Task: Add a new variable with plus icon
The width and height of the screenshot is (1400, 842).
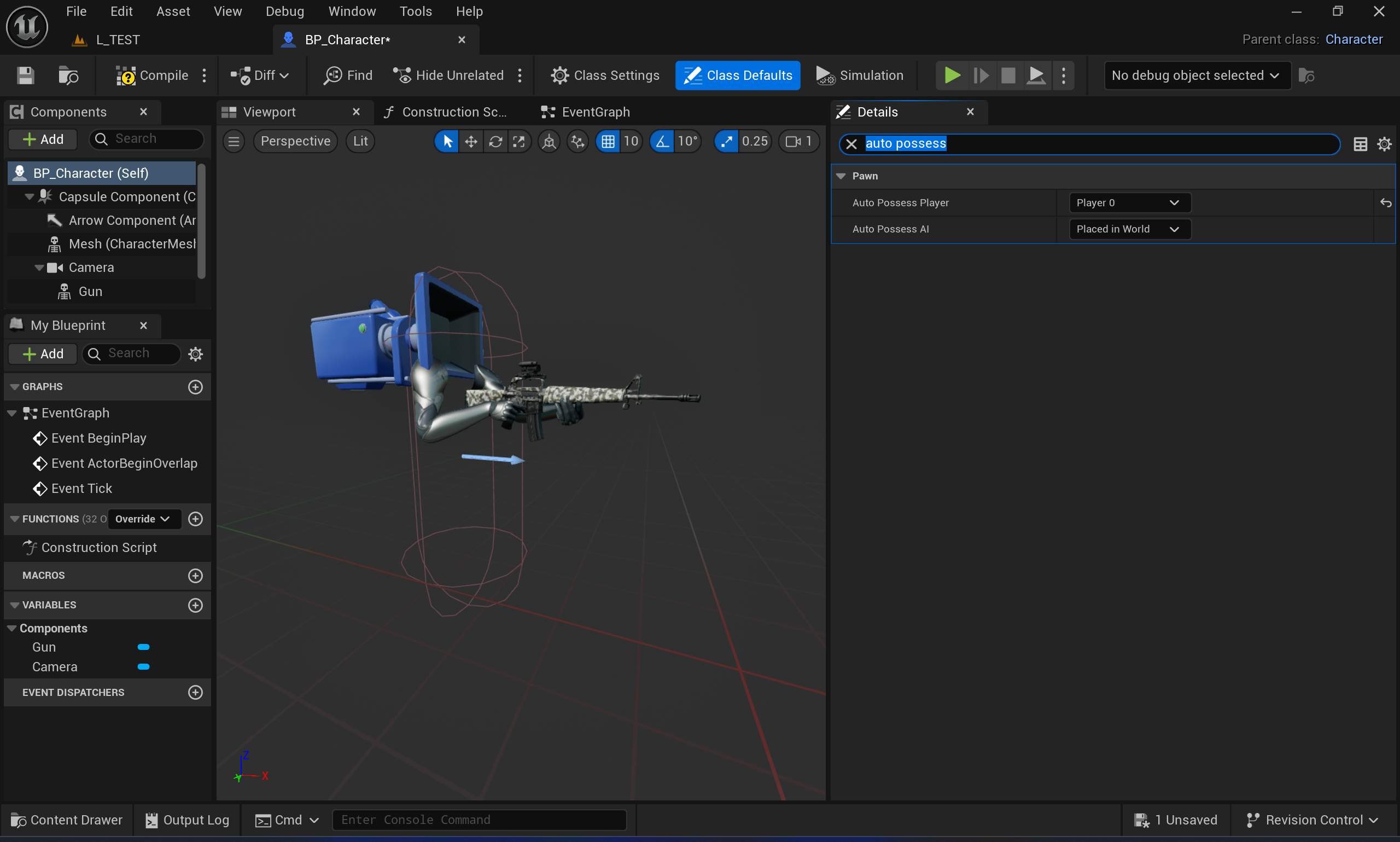Action: pos(196,606)
